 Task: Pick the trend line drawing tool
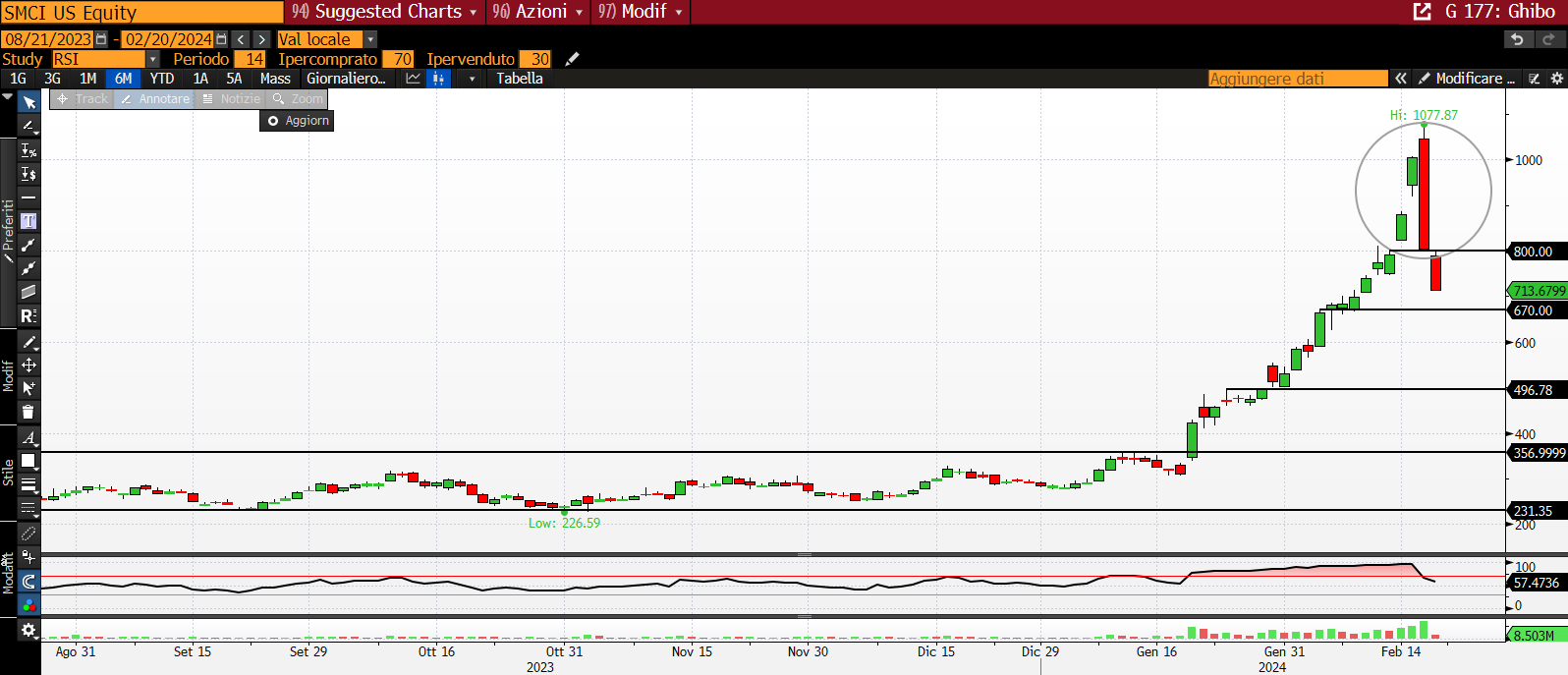click(28, 126)
